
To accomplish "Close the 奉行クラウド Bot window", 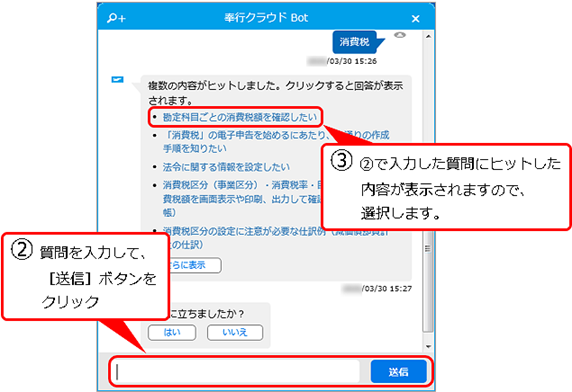I will (416, 19).
